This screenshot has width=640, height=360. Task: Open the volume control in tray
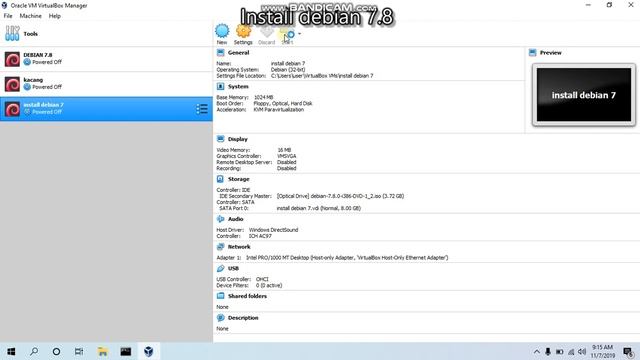point(582,352)
